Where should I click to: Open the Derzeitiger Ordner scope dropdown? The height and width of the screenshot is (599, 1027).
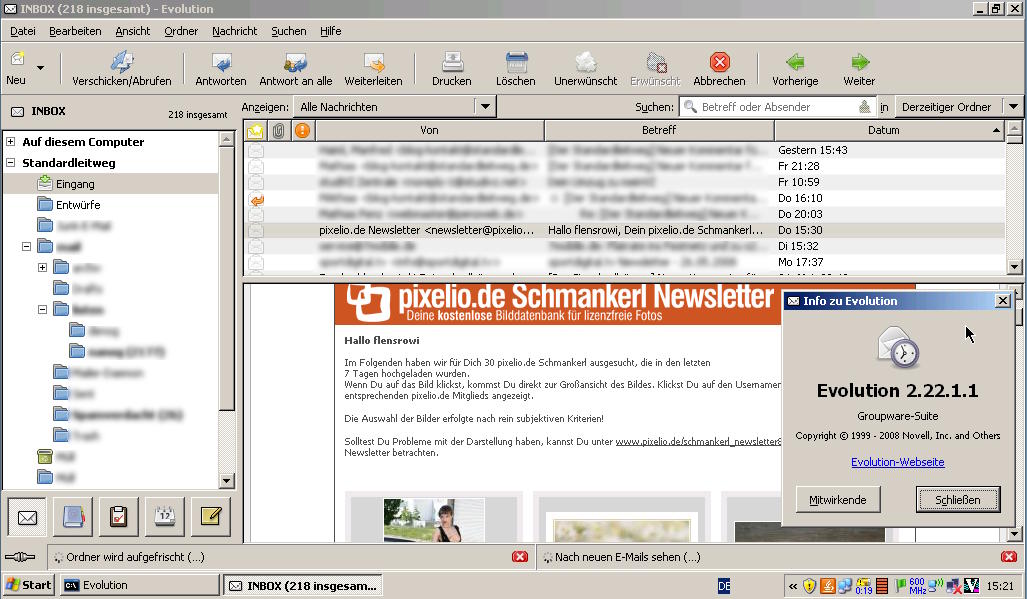pyautogui.click(x=958, y=107)
